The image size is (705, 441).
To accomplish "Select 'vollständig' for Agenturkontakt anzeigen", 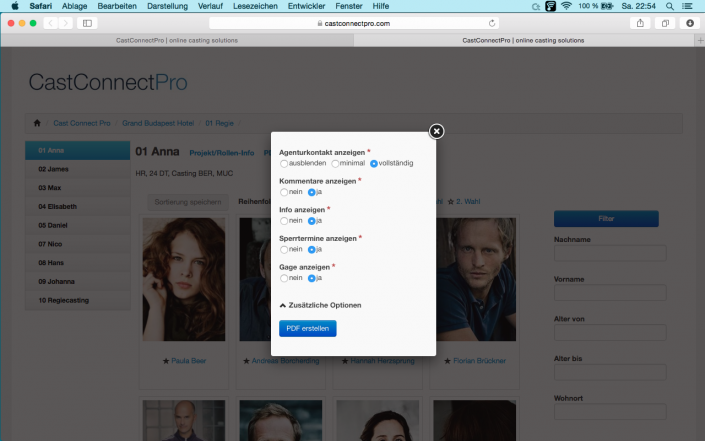I will (x=374, y=164).
